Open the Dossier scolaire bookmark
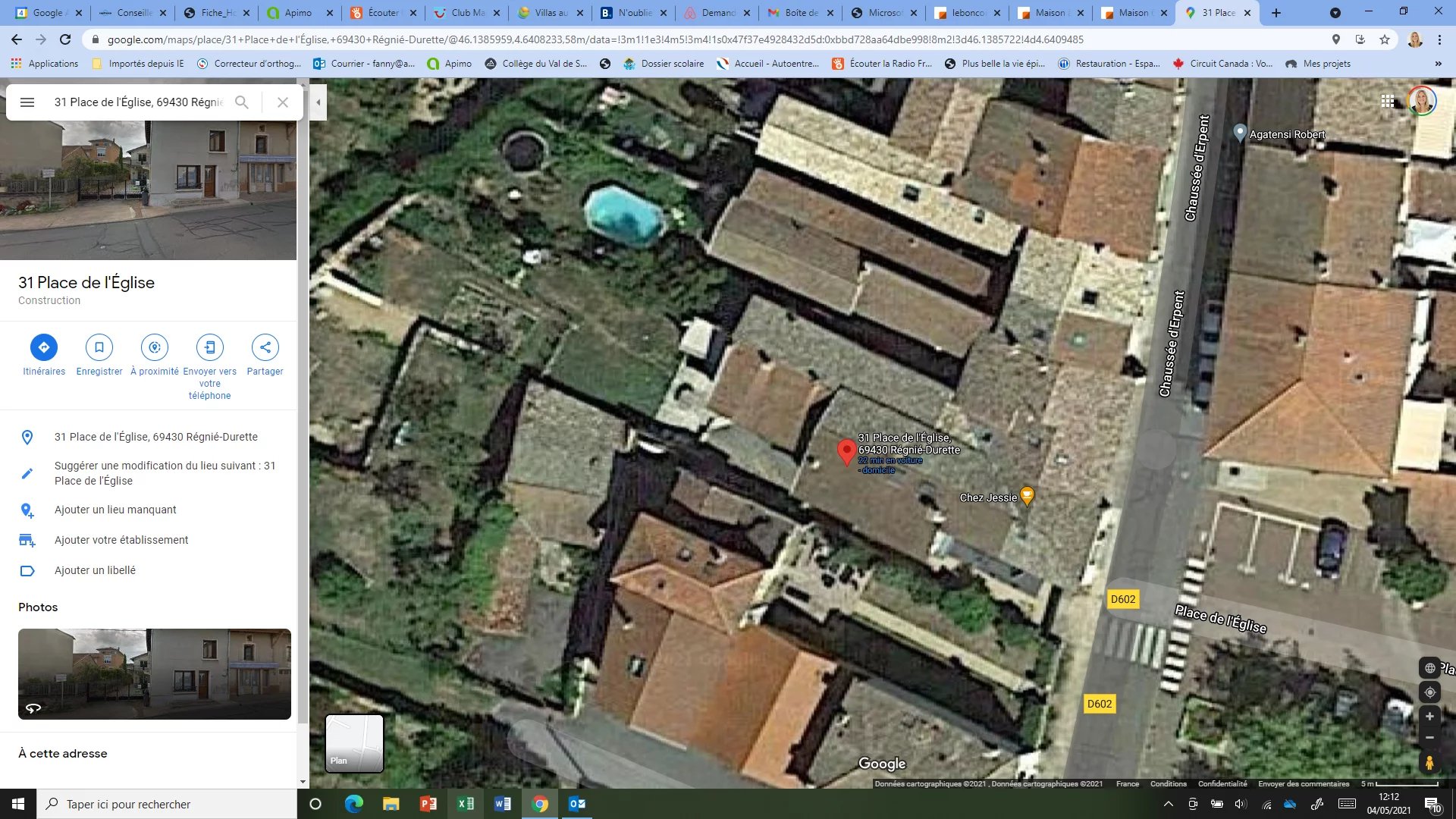1456x819 pixels. (x=664, y=64)
